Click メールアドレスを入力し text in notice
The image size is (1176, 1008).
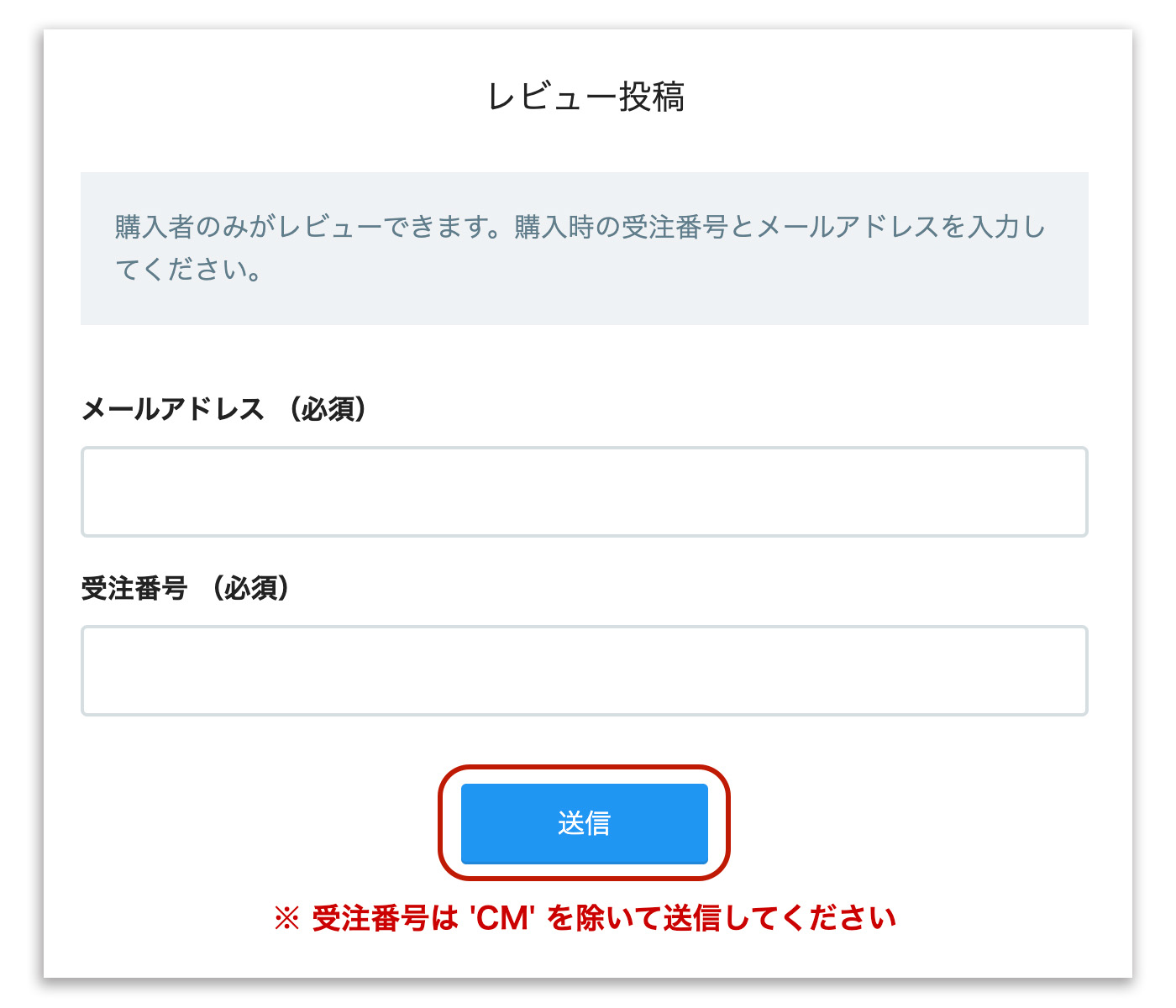coord(901,227)
